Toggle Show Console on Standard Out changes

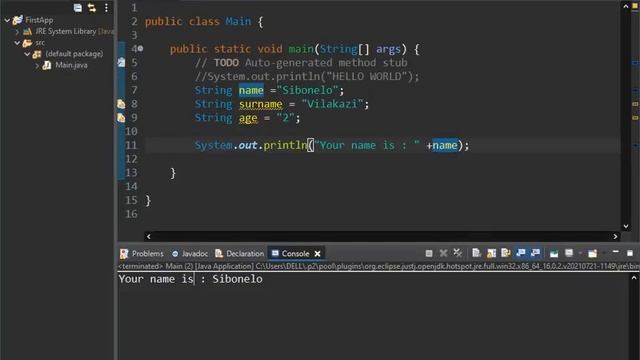520,253
